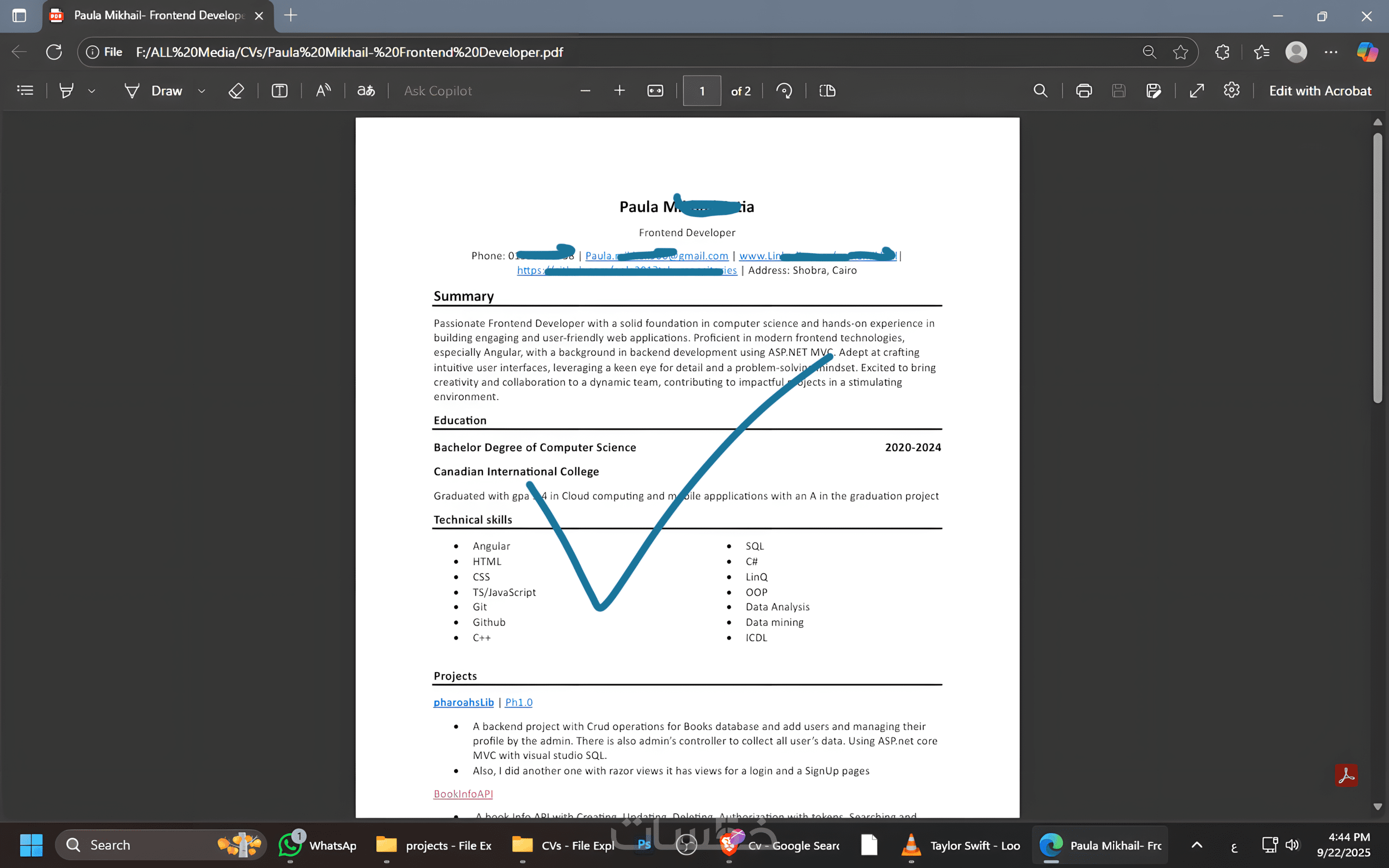This screenshot has width=1389, height=868.
Task: Click Edit with Acrobat button
Action: pyautogui.click(x=1320, y=91)
